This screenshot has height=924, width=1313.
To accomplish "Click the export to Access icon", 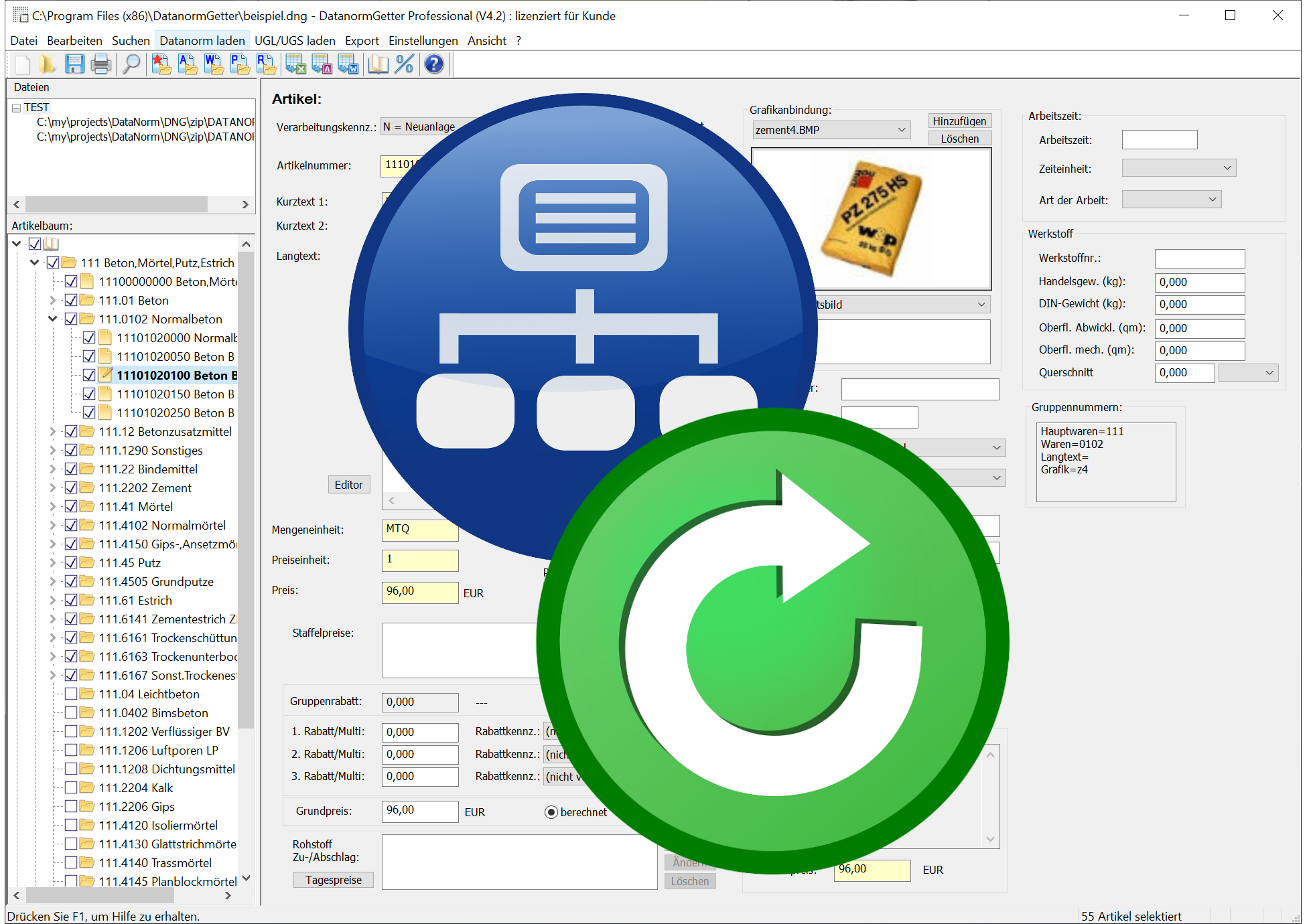I will [322, 64].
